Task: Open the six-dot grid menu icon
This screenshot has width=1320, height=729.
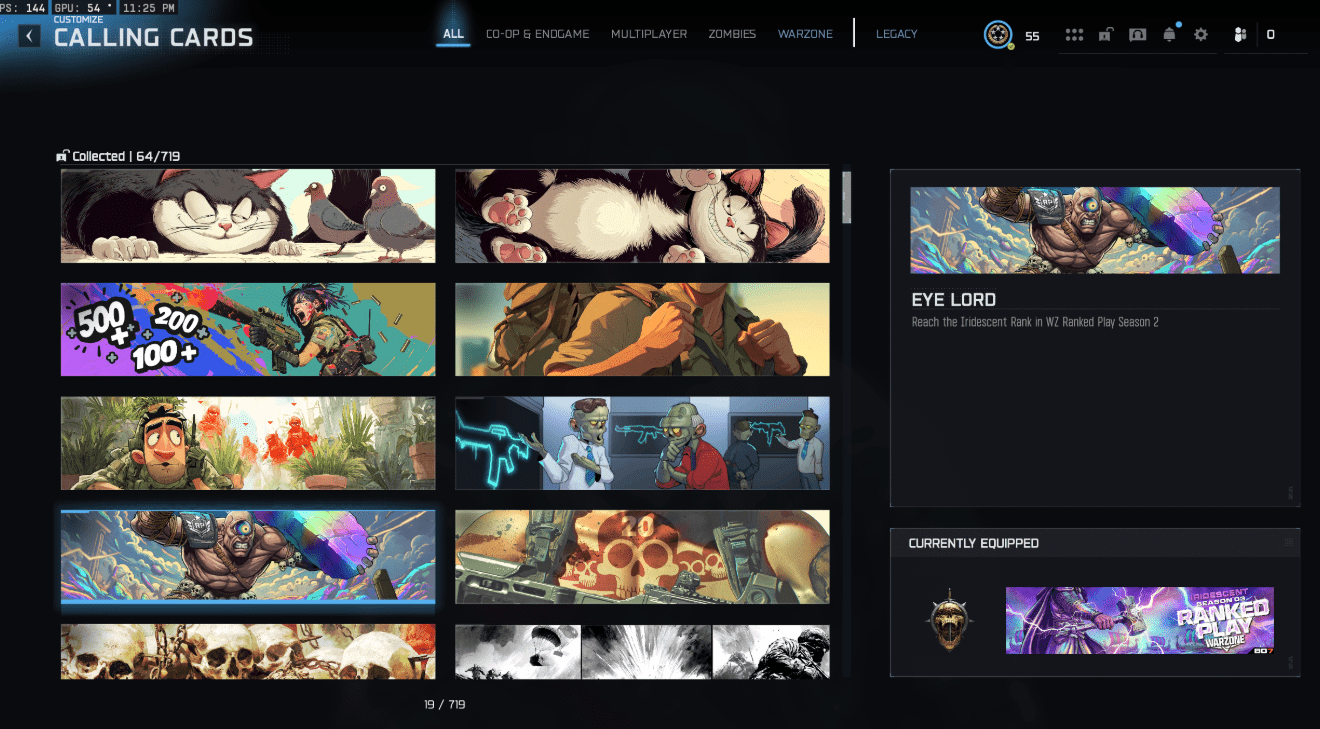Action: [1074, 35]
